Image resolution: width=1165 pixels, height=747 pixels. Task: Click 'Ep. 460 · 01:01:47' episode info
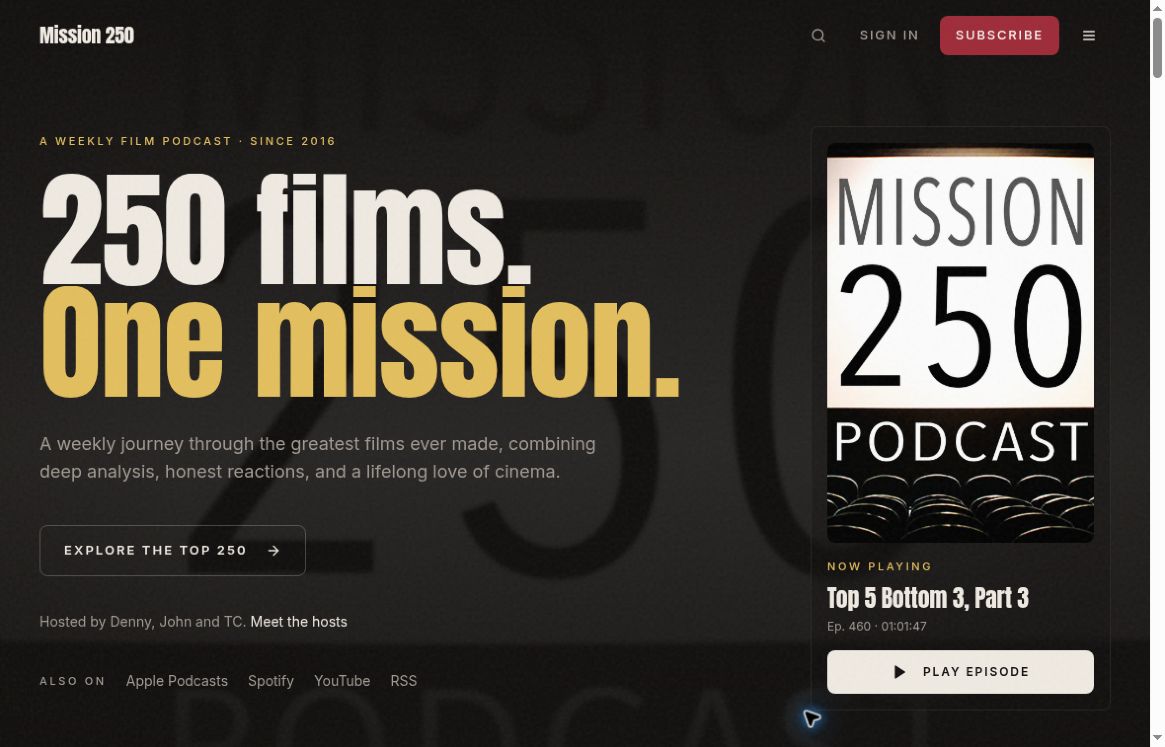click(x=877, y=627)
